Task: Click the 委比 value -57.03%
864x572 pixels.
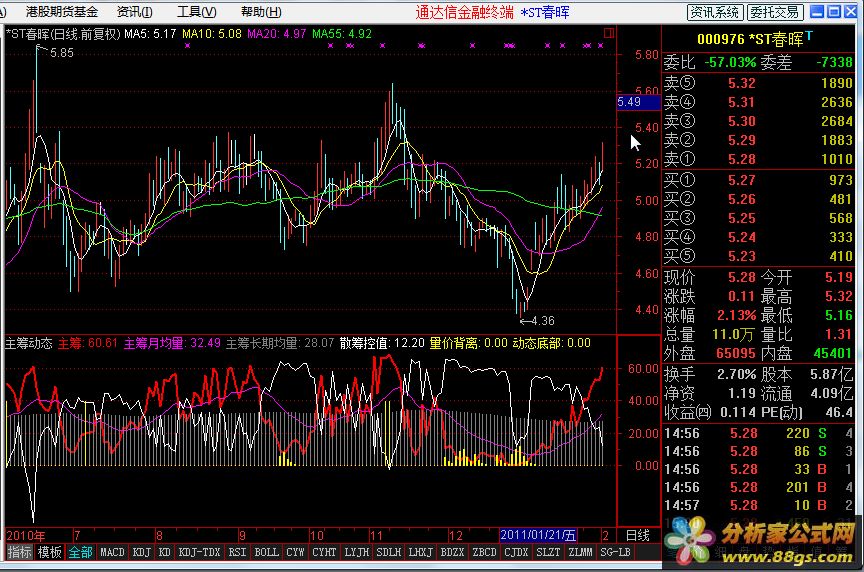Action: [x=731, y=62]
